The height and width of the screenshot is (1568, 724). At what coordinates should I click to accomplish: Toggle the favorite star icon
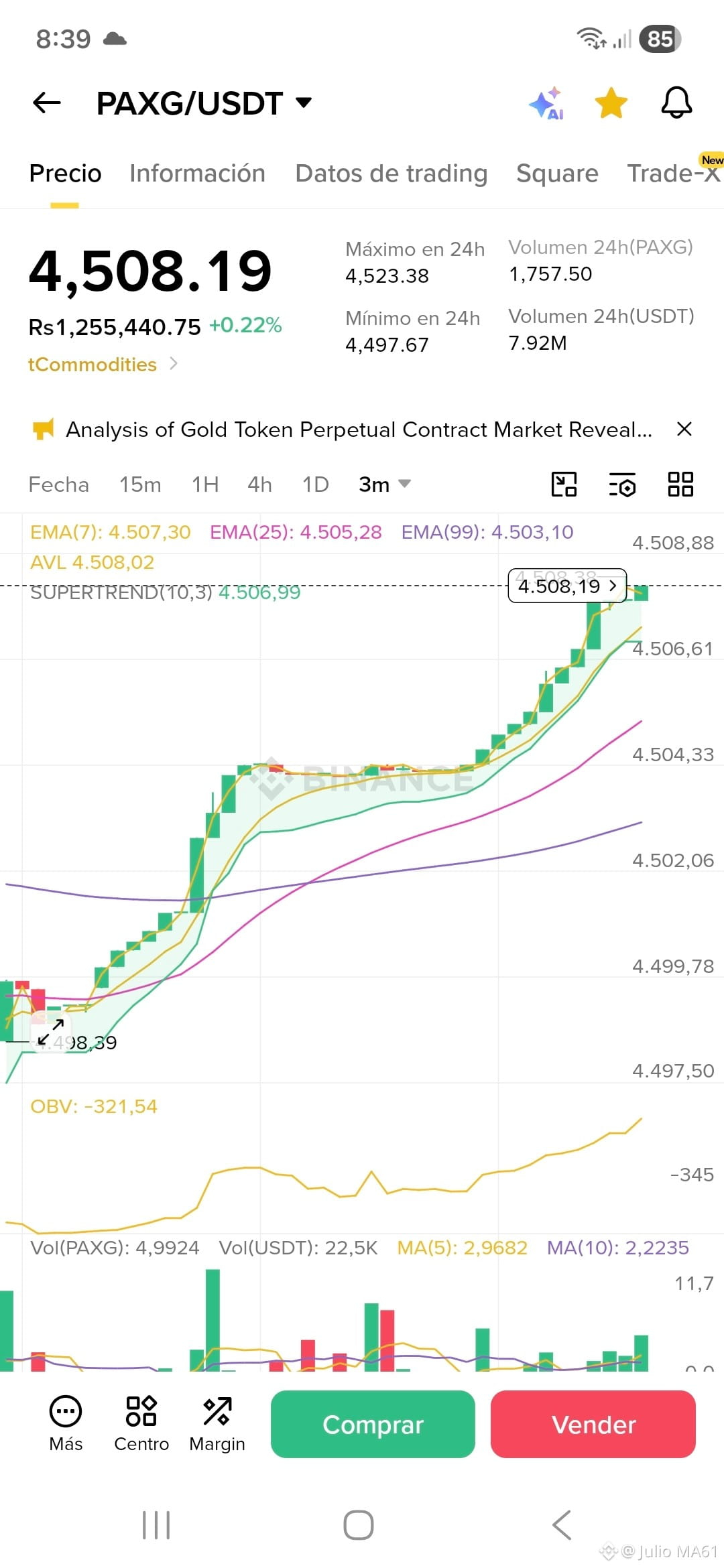(x=611, y=103)
